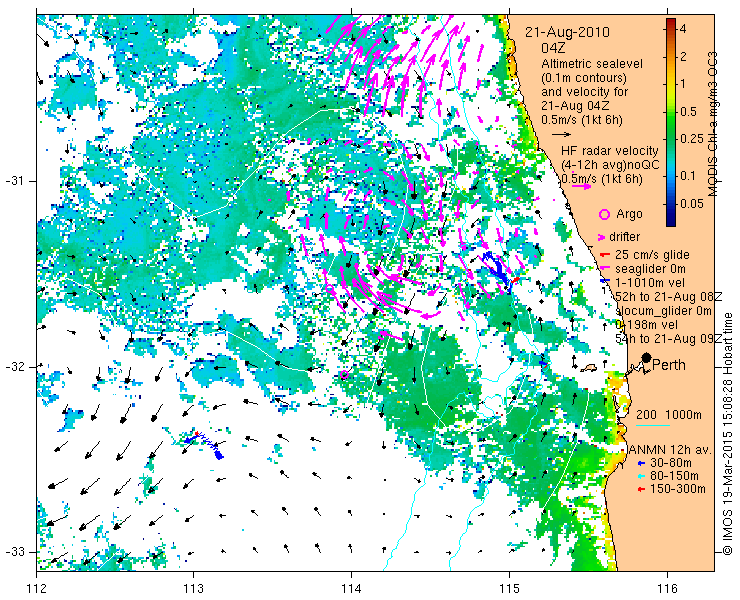740x600 pixels.
Task: Click the 'Altimetric sealevel' text
Action: 592,63
